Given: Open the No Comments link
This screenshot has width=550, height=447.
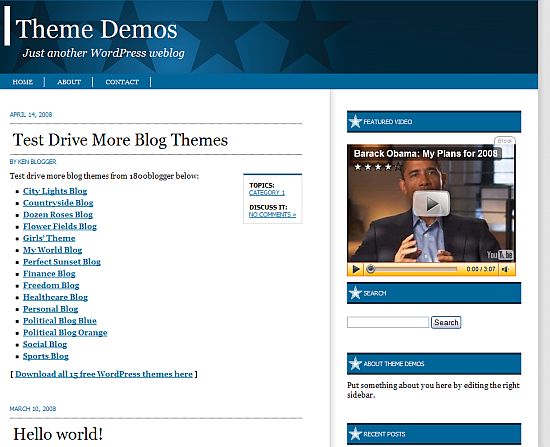Looking at the screenshot, I should (x=273, y=214).
